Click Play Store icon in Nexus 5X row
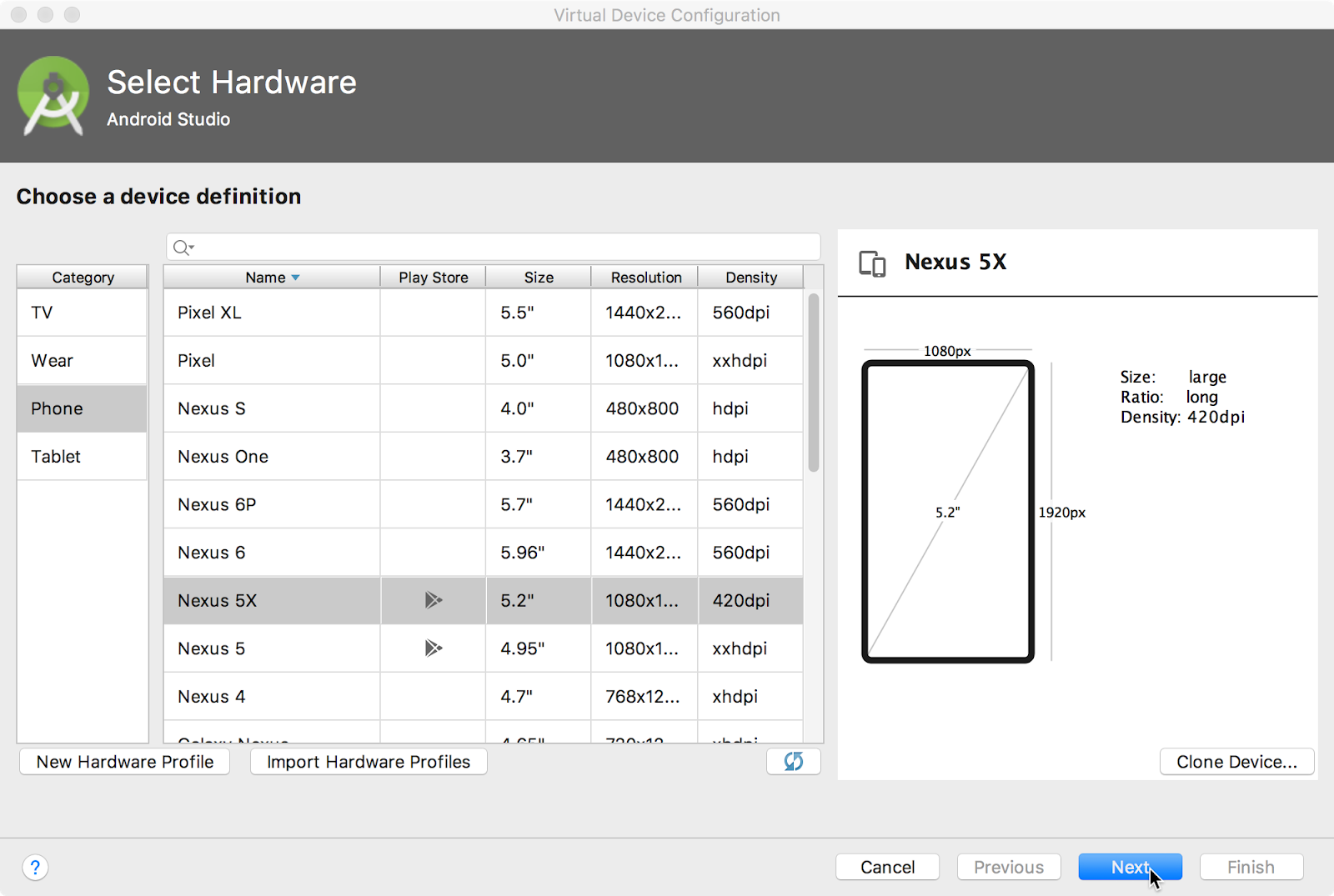The image size is (1334, 896). point(433,600)
